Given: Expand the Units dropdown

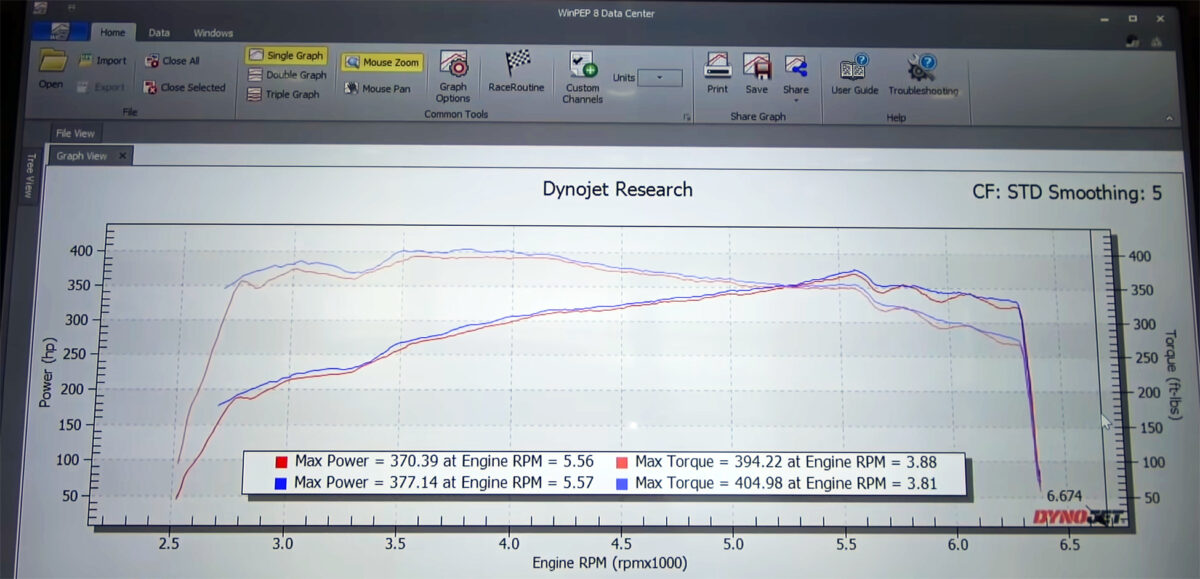Looking at the screenshot, I should tap(660, 77).
